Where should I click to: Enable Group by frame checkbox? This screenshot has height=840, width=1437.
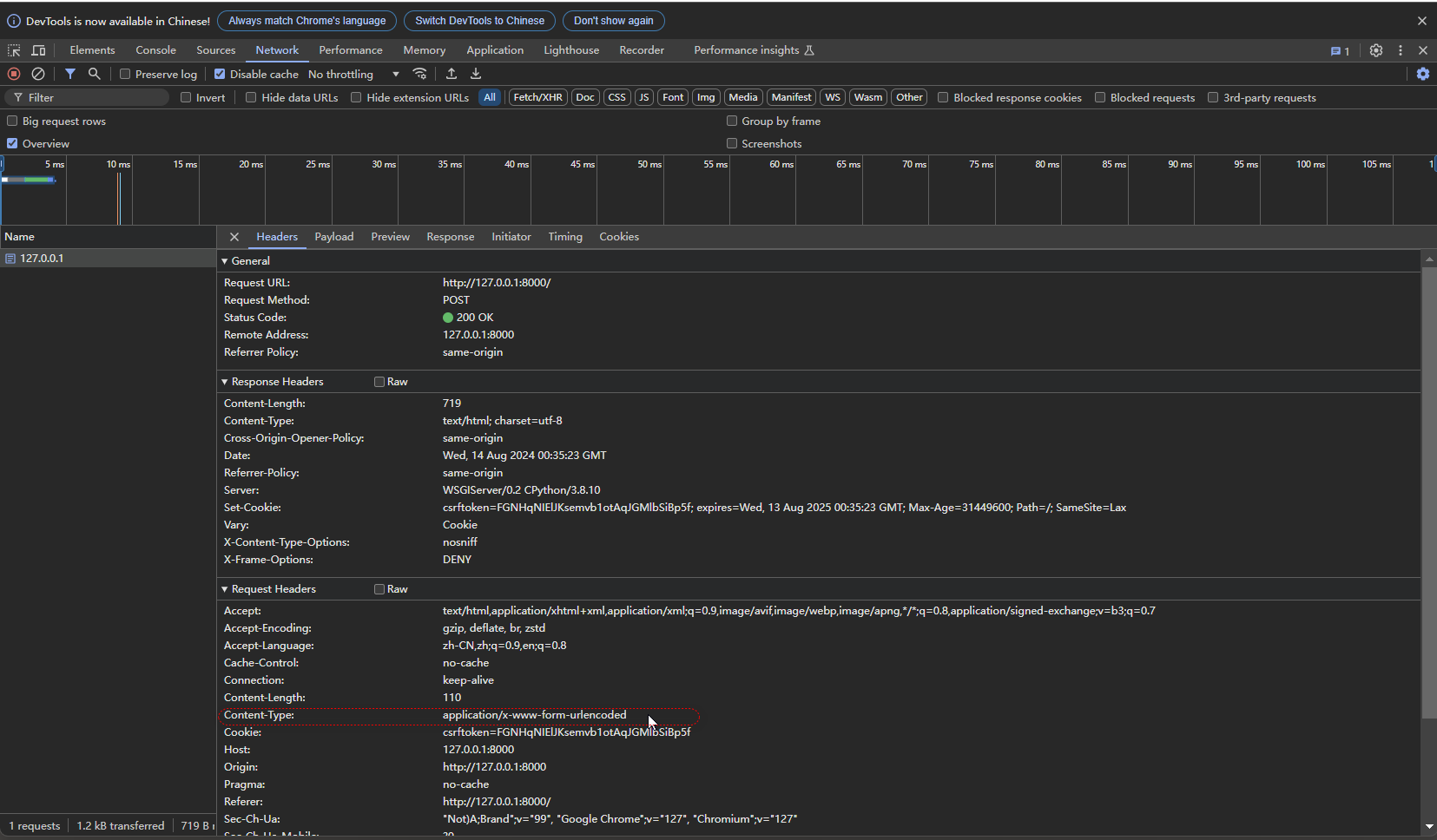(x=732, y=121)
